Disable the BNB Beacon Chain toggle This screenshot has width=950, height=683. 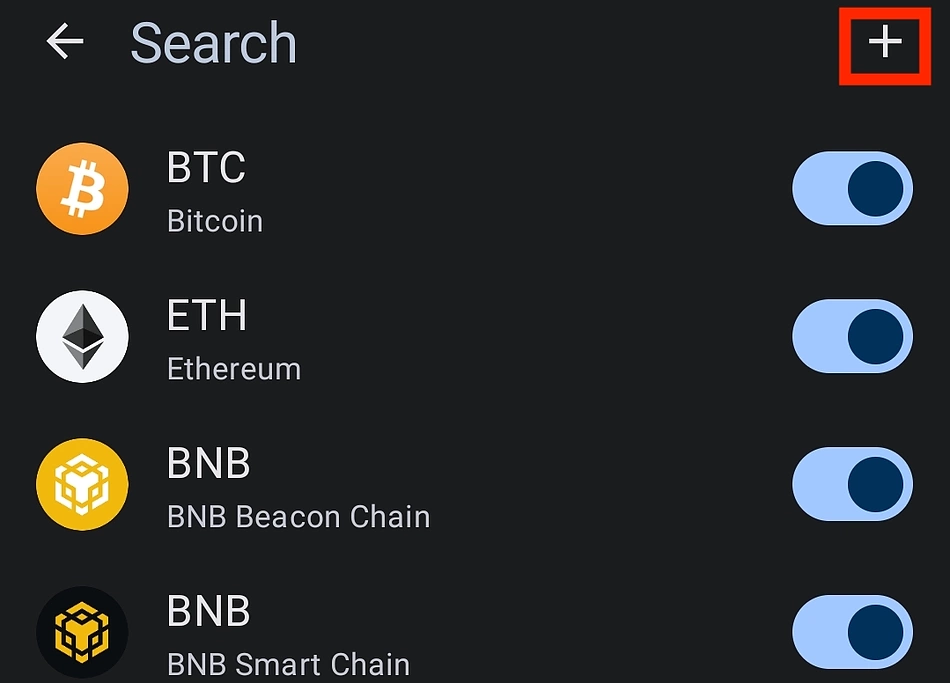click(852, 484)
